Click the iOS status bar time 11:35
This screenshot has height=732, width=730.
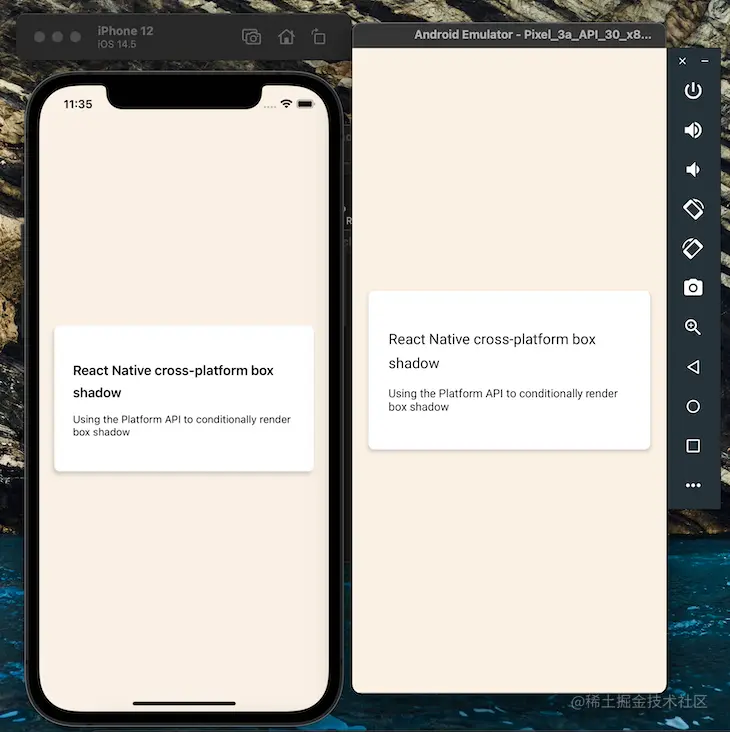click(x=78, y=104)
